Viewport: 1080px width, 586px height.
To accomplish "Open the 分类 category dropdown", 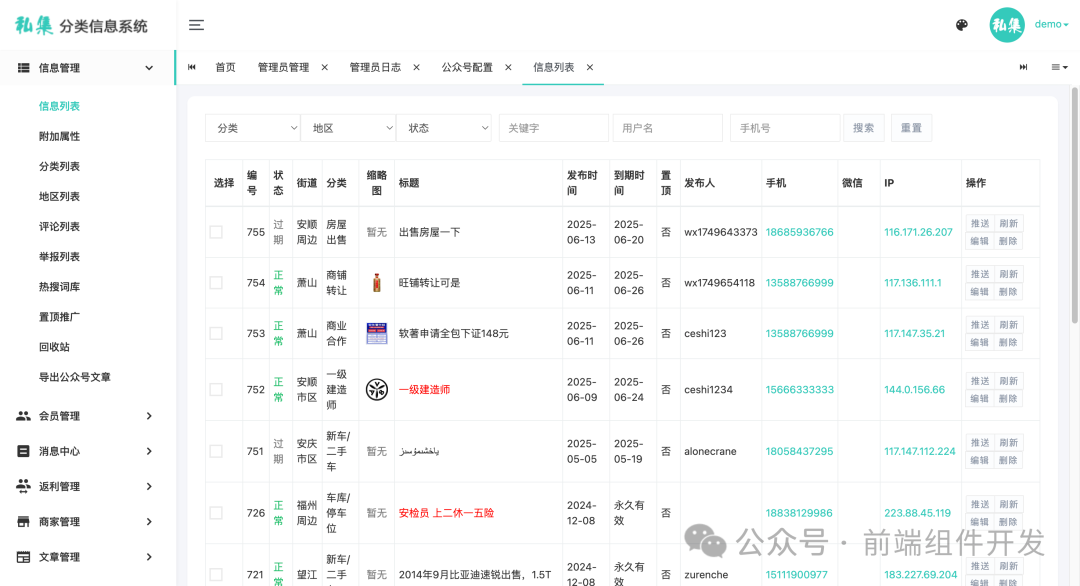I will pos(253,128).
